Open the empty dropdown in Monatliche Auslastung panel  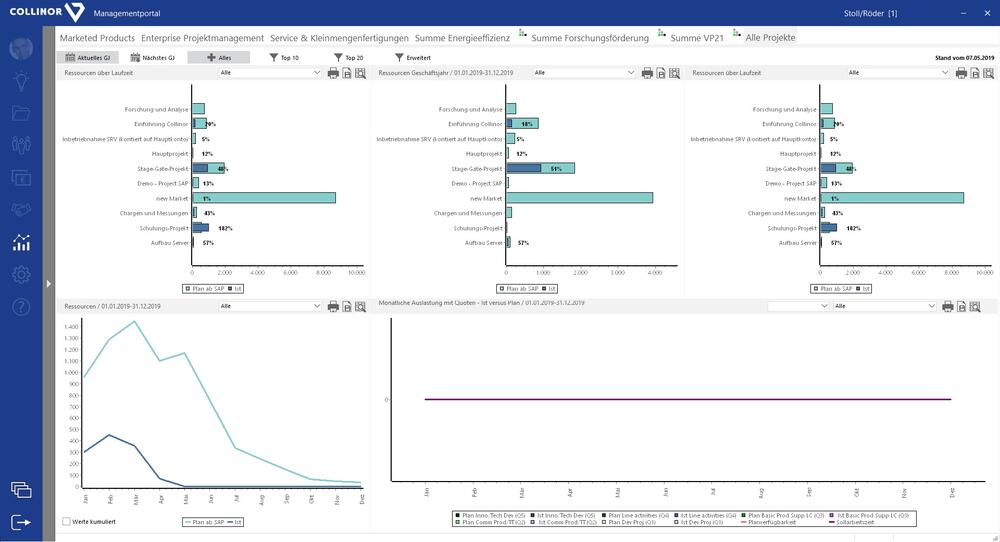(x=798, y=306)
